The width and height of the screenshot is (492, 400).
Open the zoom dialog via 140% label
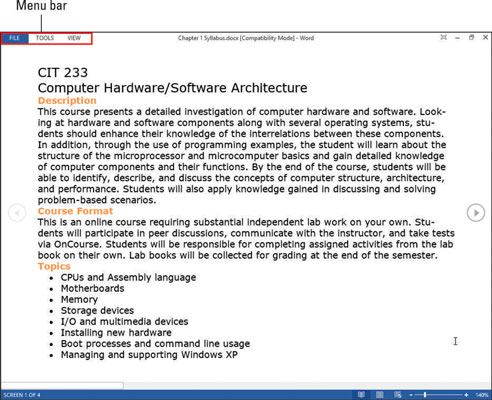[x=482, y=395]
